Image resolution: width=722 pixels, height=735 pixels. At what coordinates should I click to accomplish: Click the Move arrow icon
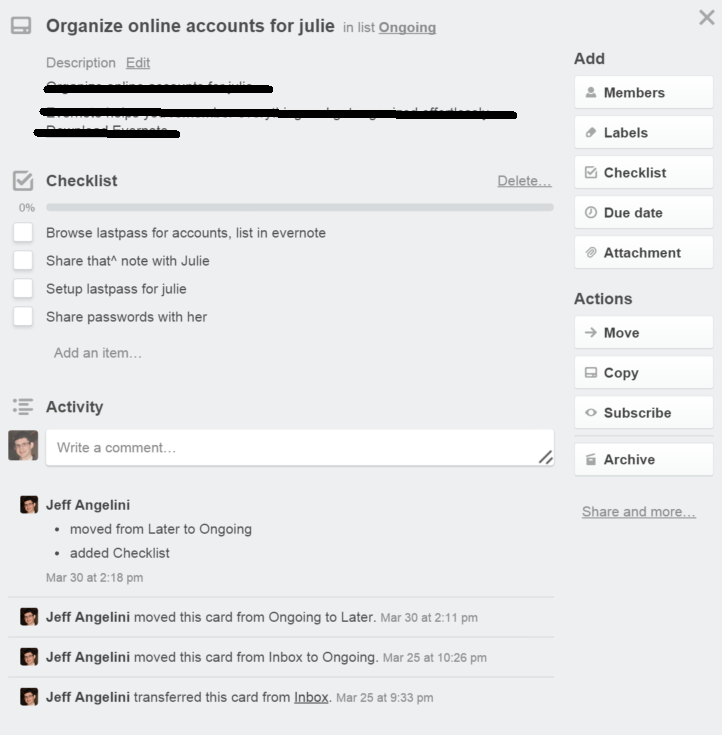(x=590, y=333)
